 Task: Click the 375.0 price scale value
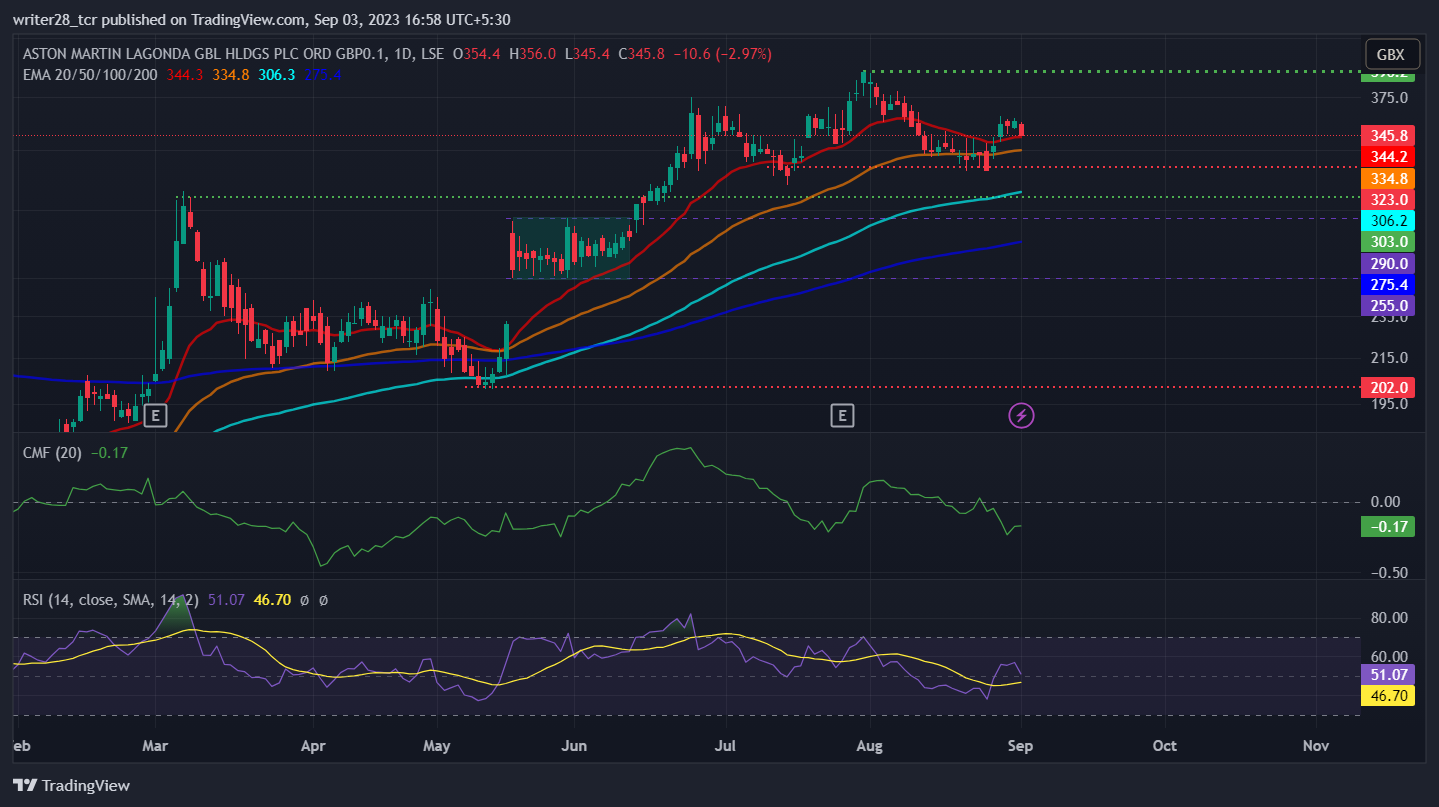click(1390, 98)
